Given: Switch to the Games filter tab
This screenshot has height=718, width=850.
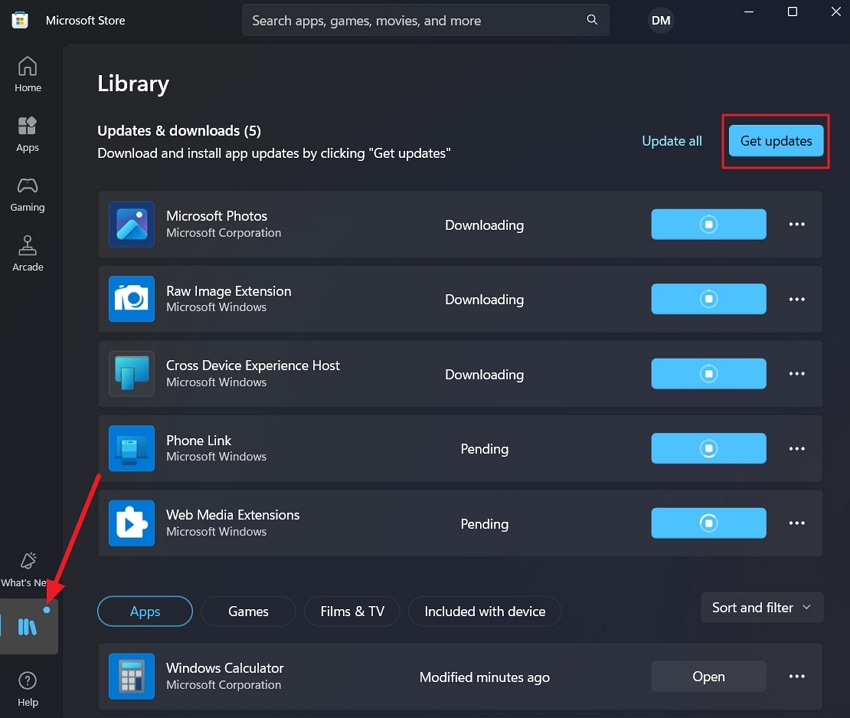Looking at the screenshot, I should [248, 611].
